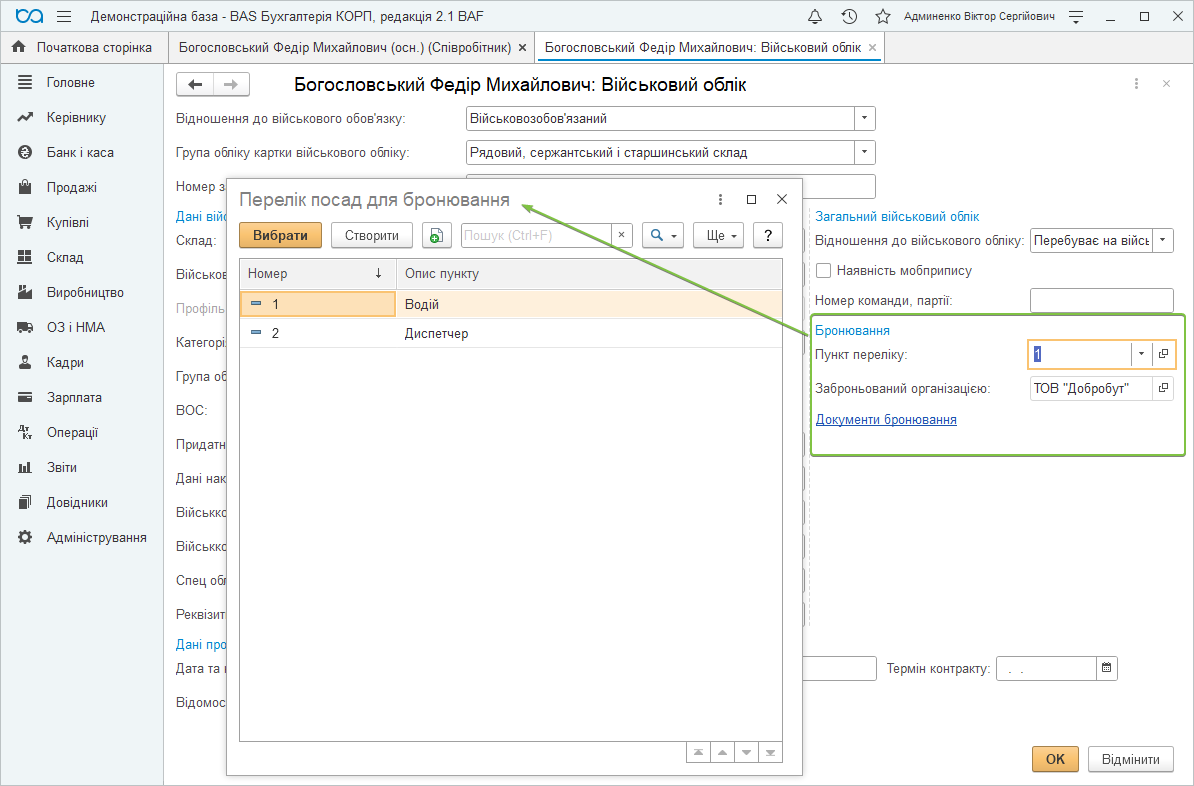Click the Пошук search input field
Viewport: 1194px width, 786px height.
coord(535,235)
